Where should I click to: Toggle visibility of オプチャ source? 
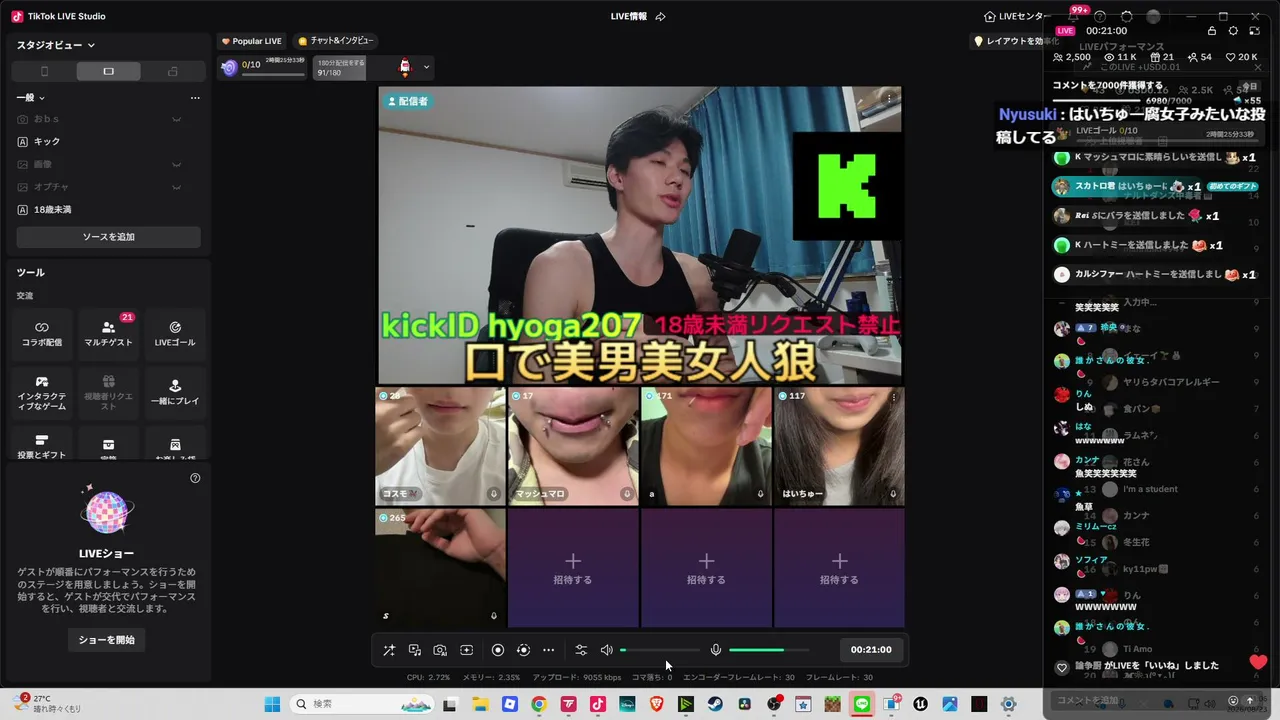(176, 187)
